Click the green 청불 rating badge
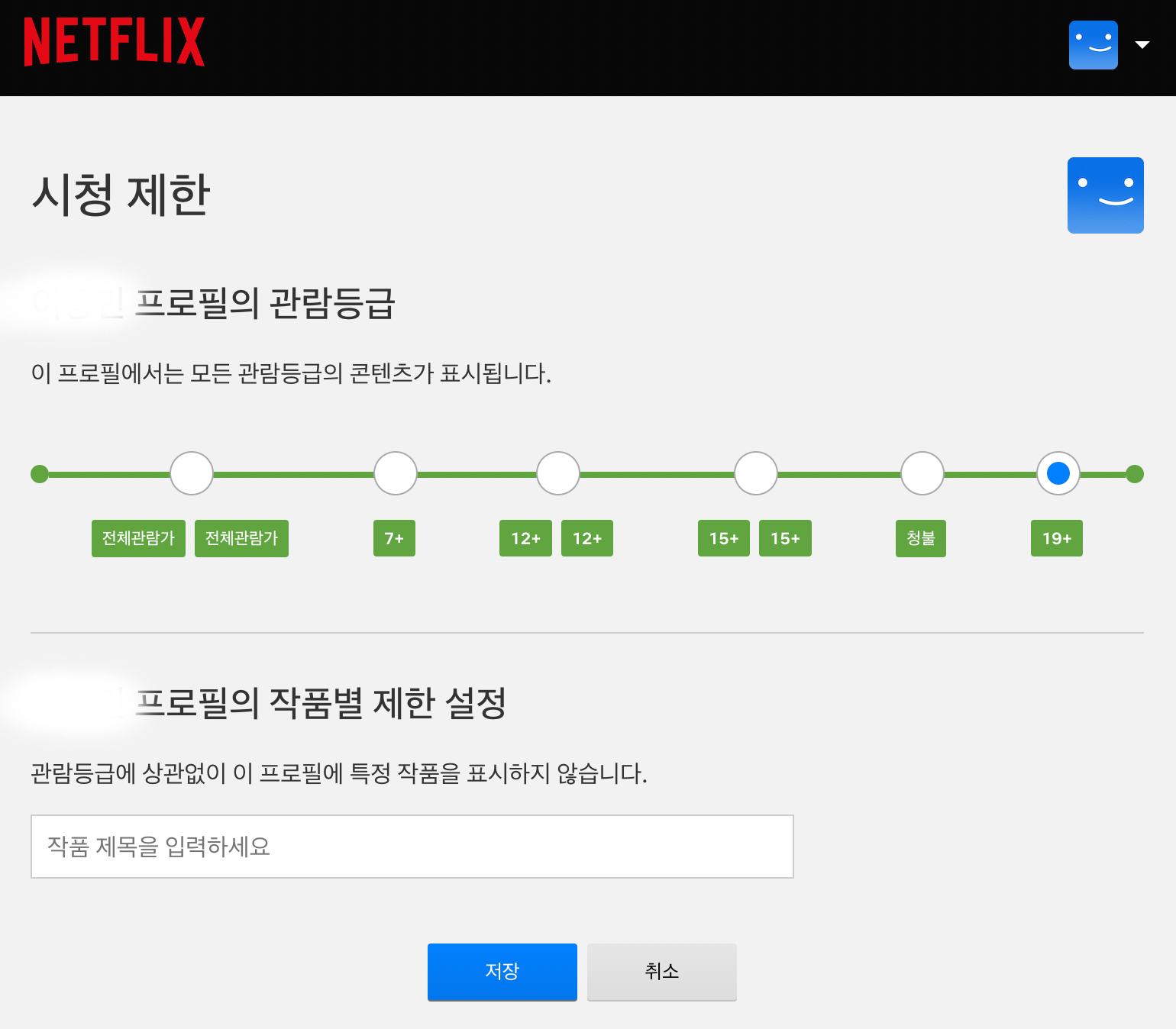 921,538
